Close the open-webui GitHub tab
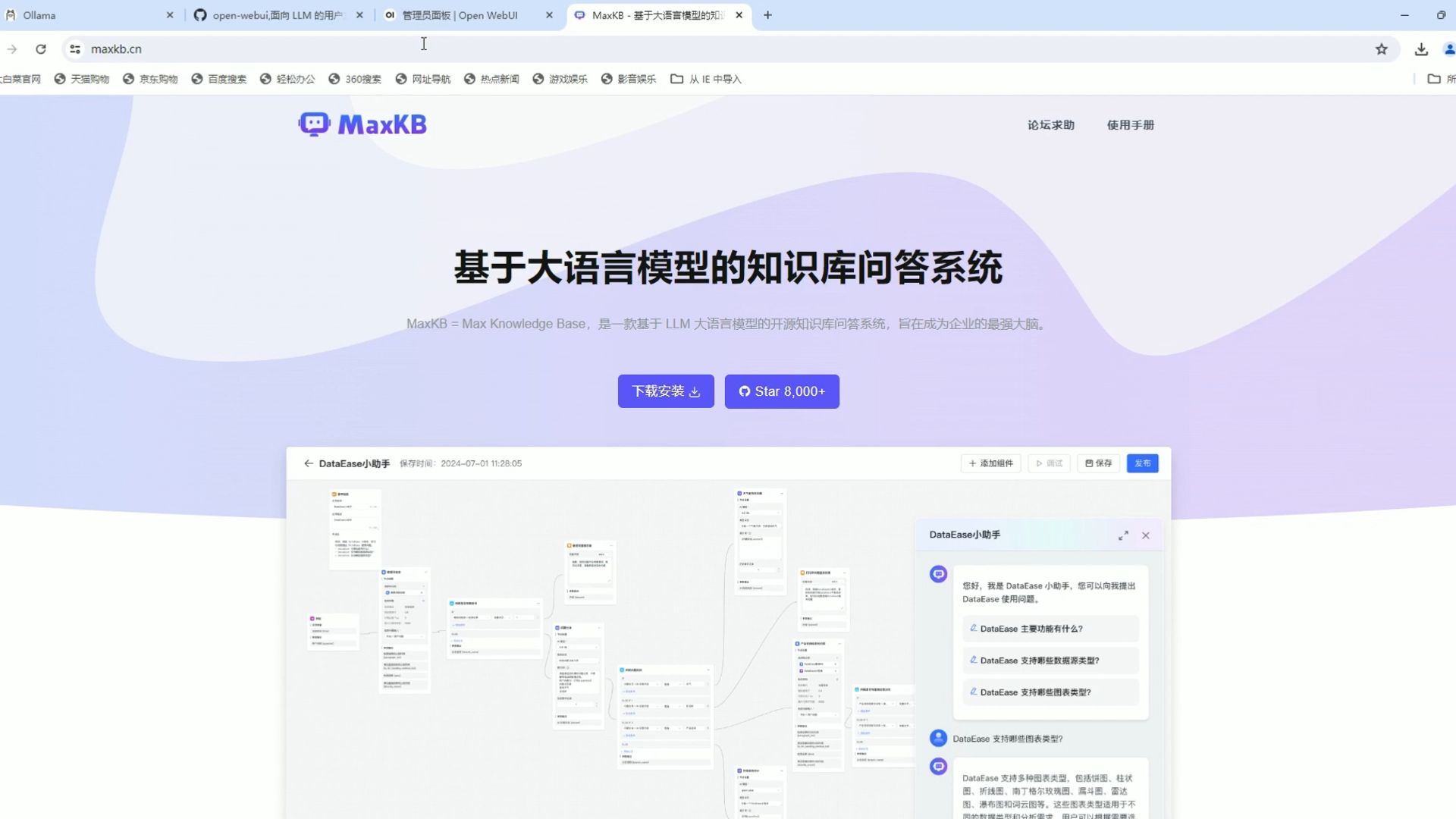Screen dimensions: 1456x819 [359, 15]
